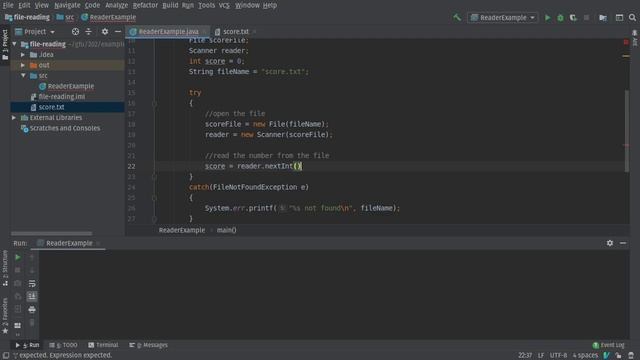Image resolution: width=640 pixels, height=360 pixels.
Task: Run ReaderExample with the top toolbar play icon
Action: (548, 18)
